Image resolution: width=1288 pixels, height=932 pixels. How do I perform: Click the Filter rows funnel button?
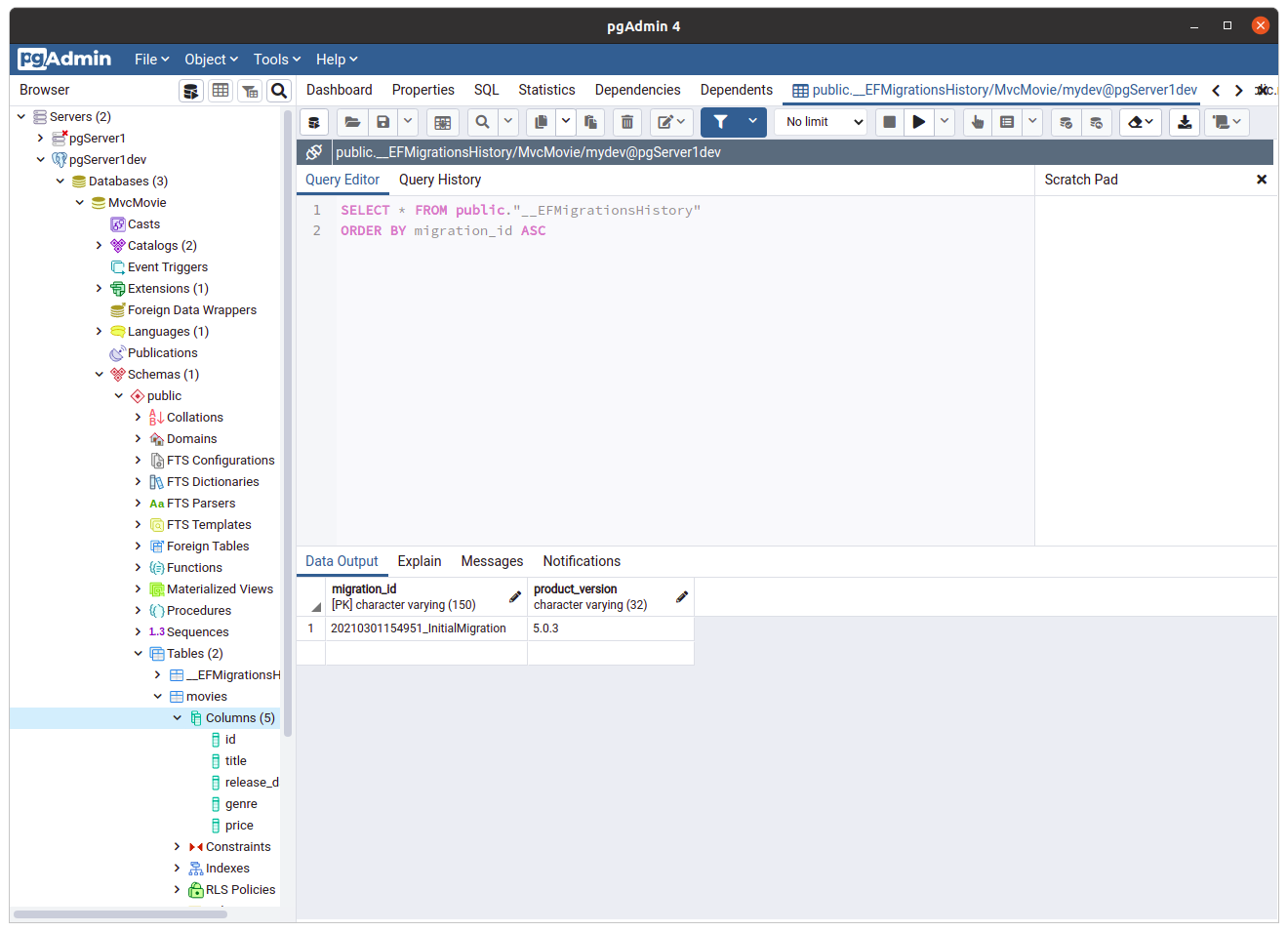coord(720,122)
